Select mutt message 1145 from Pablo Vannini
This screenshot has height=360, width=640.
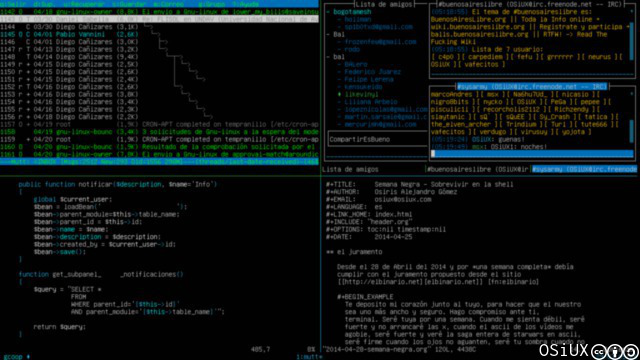click(159, 34)
